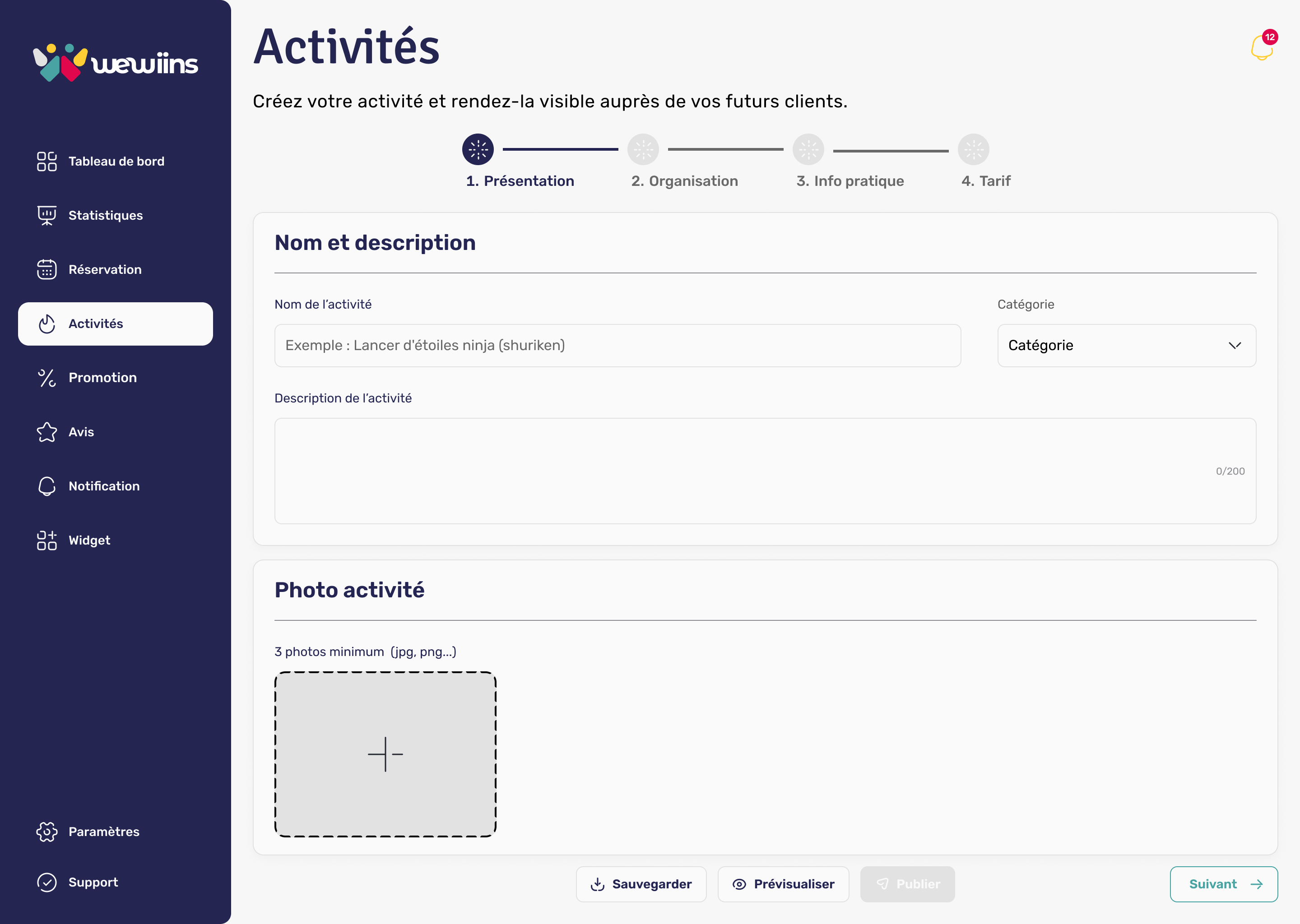Image resolution: width=1300 pixels, height=924 pixels.
Task: Open the Catégorie dropdown
Action: click(1126, 345)
